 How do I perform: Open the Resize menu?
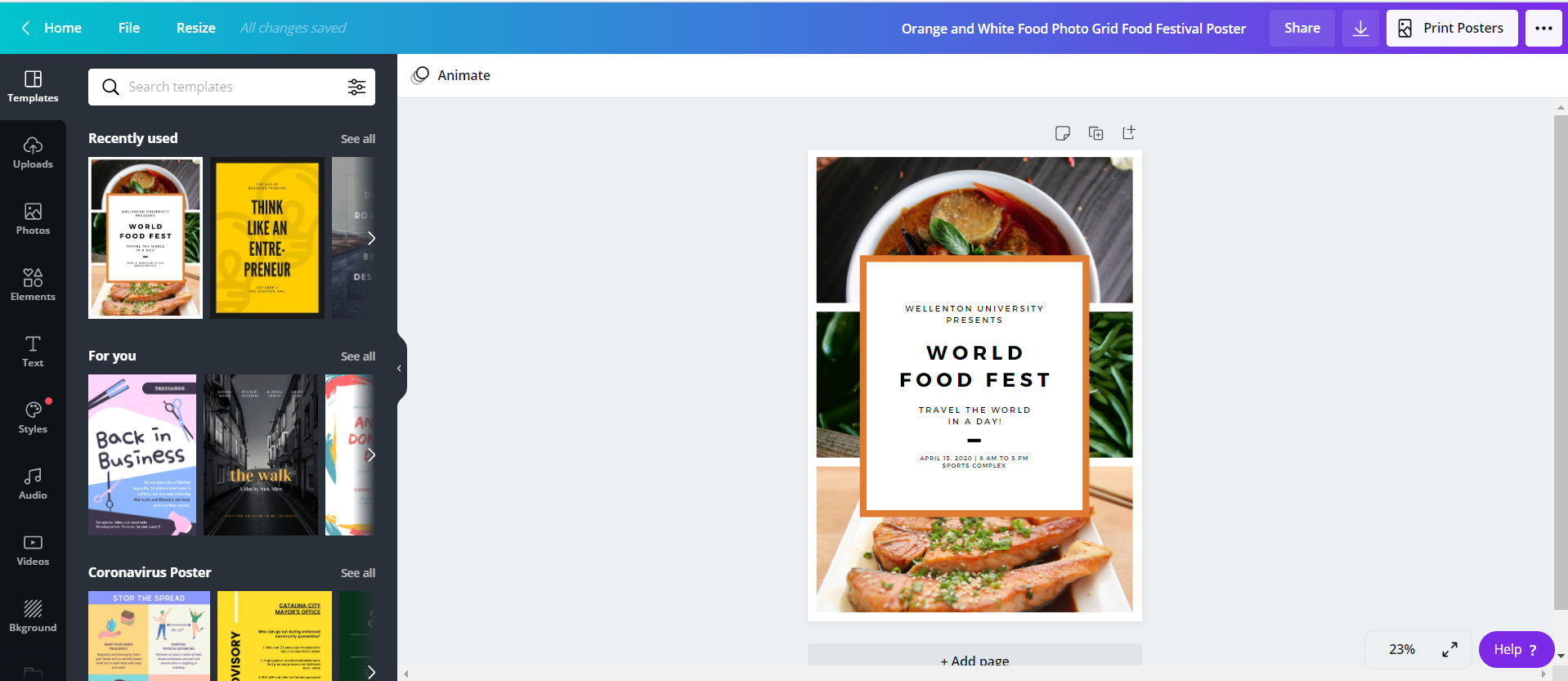[196, 28]
